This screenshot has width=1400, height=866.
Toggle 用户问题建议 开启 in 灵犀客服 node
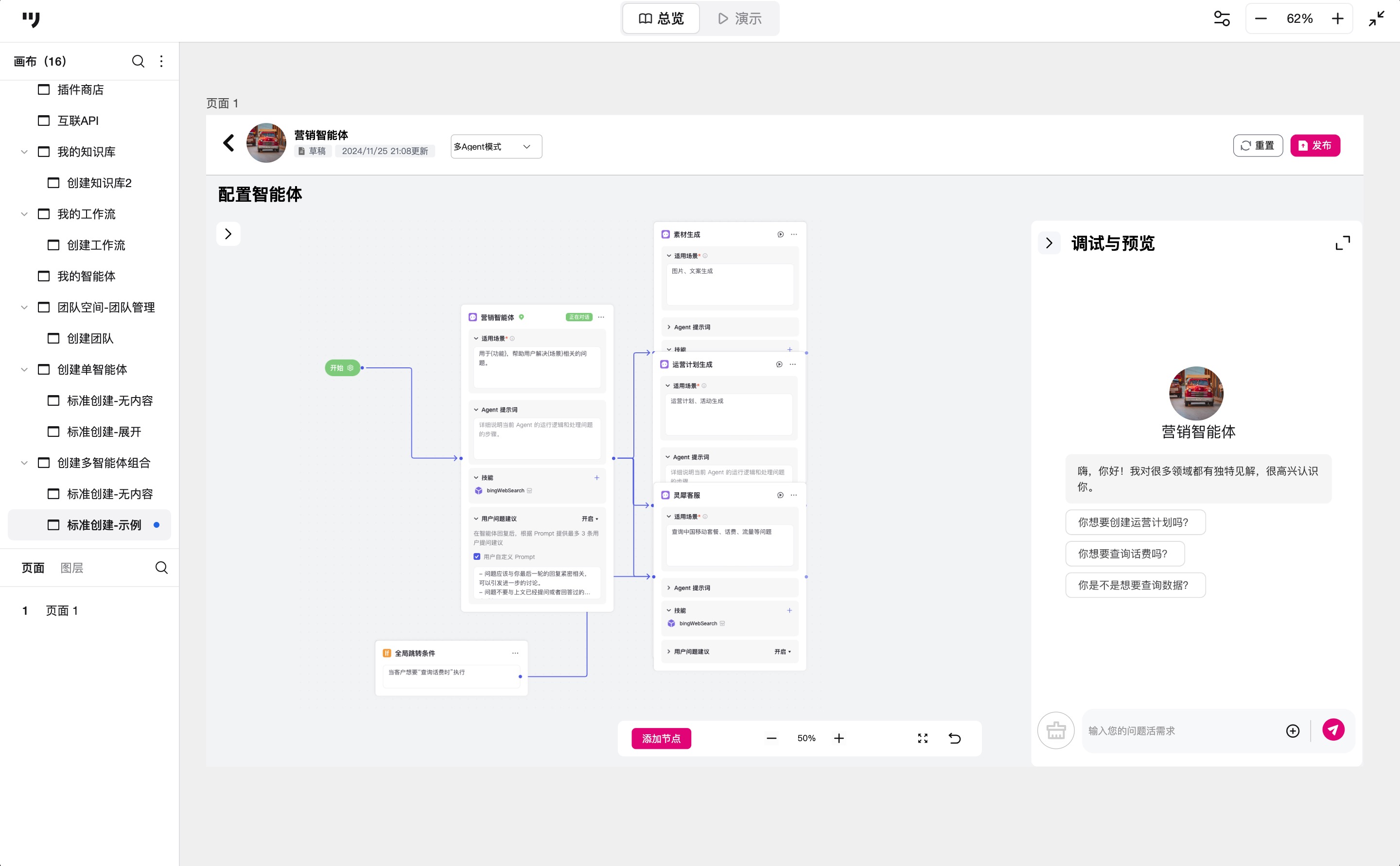(783, 652)
